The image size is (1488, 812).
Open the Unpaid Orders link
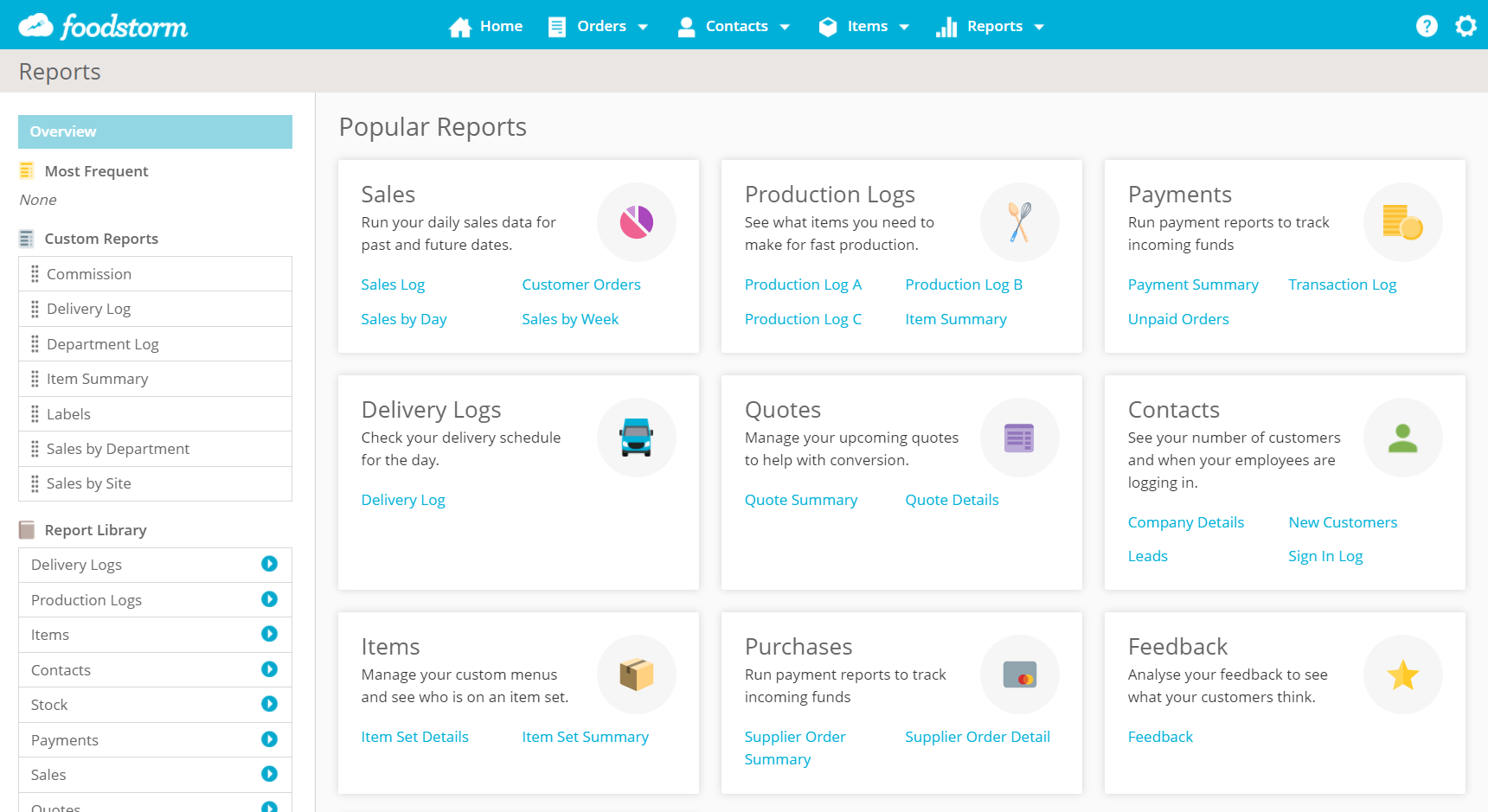pos(1178,319)
